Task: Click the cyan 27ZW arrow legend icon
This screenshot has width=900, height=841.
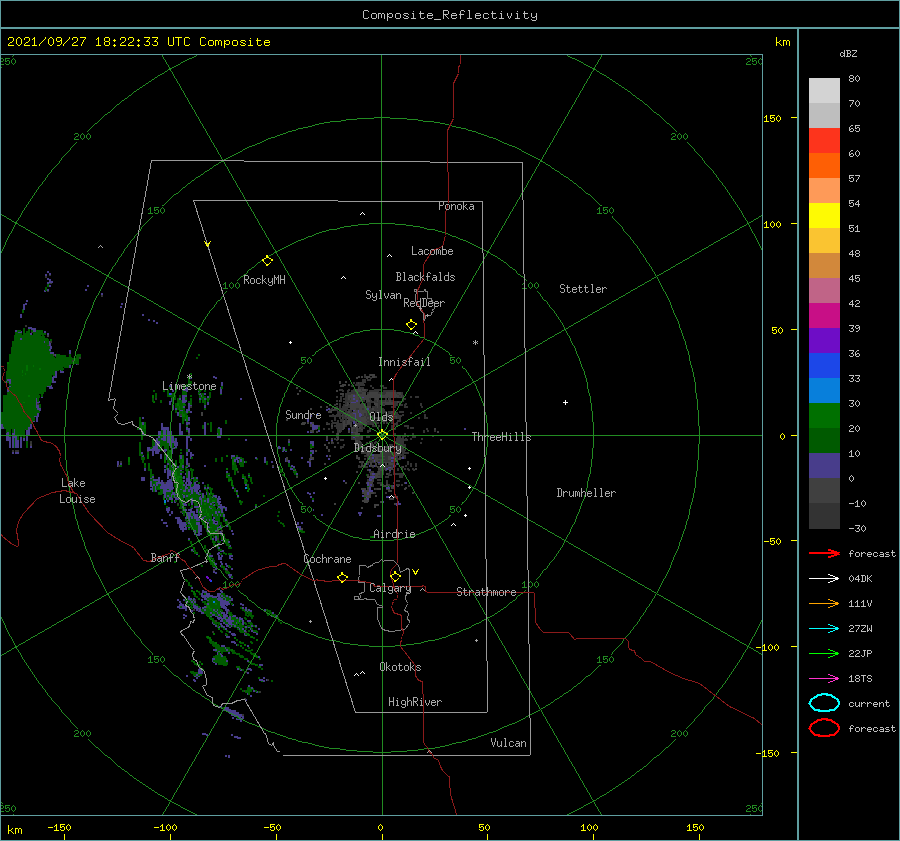Action: pyautogui.click(x=824, y=629)
